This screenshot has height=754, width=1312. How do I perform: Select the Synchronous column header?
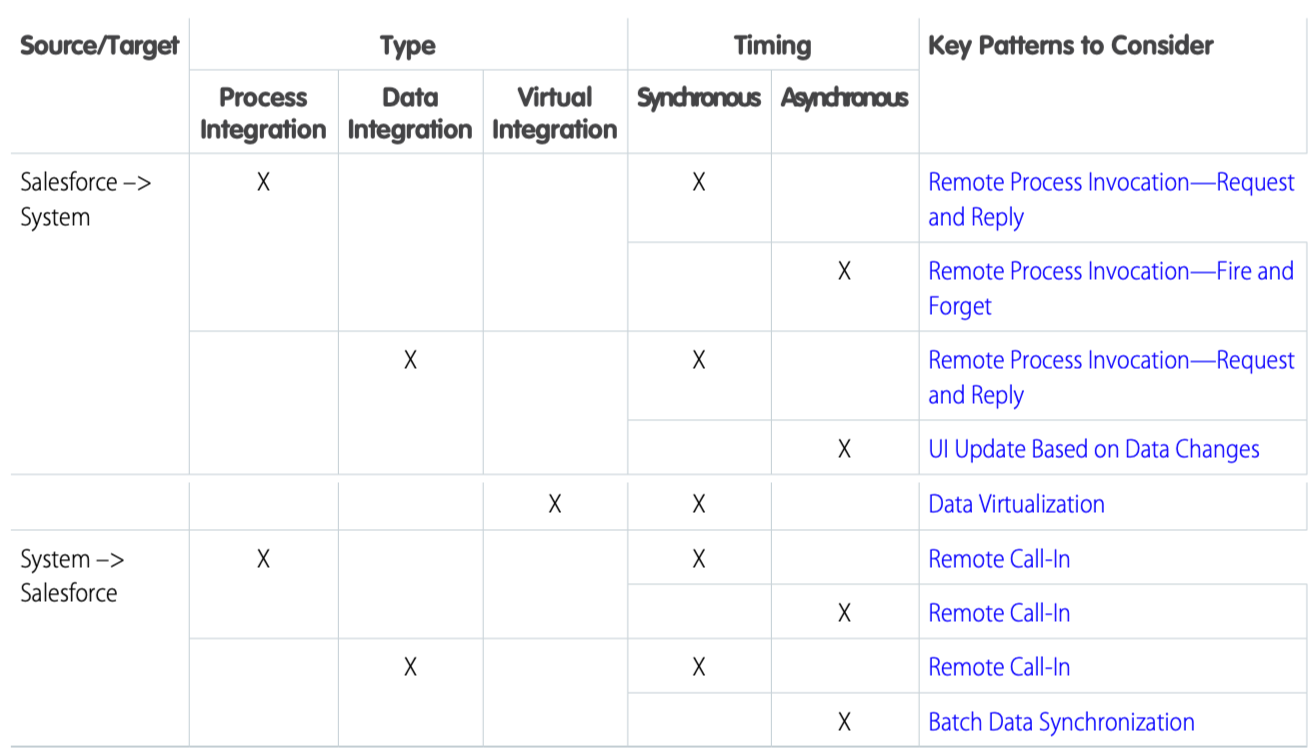[699, 98]
